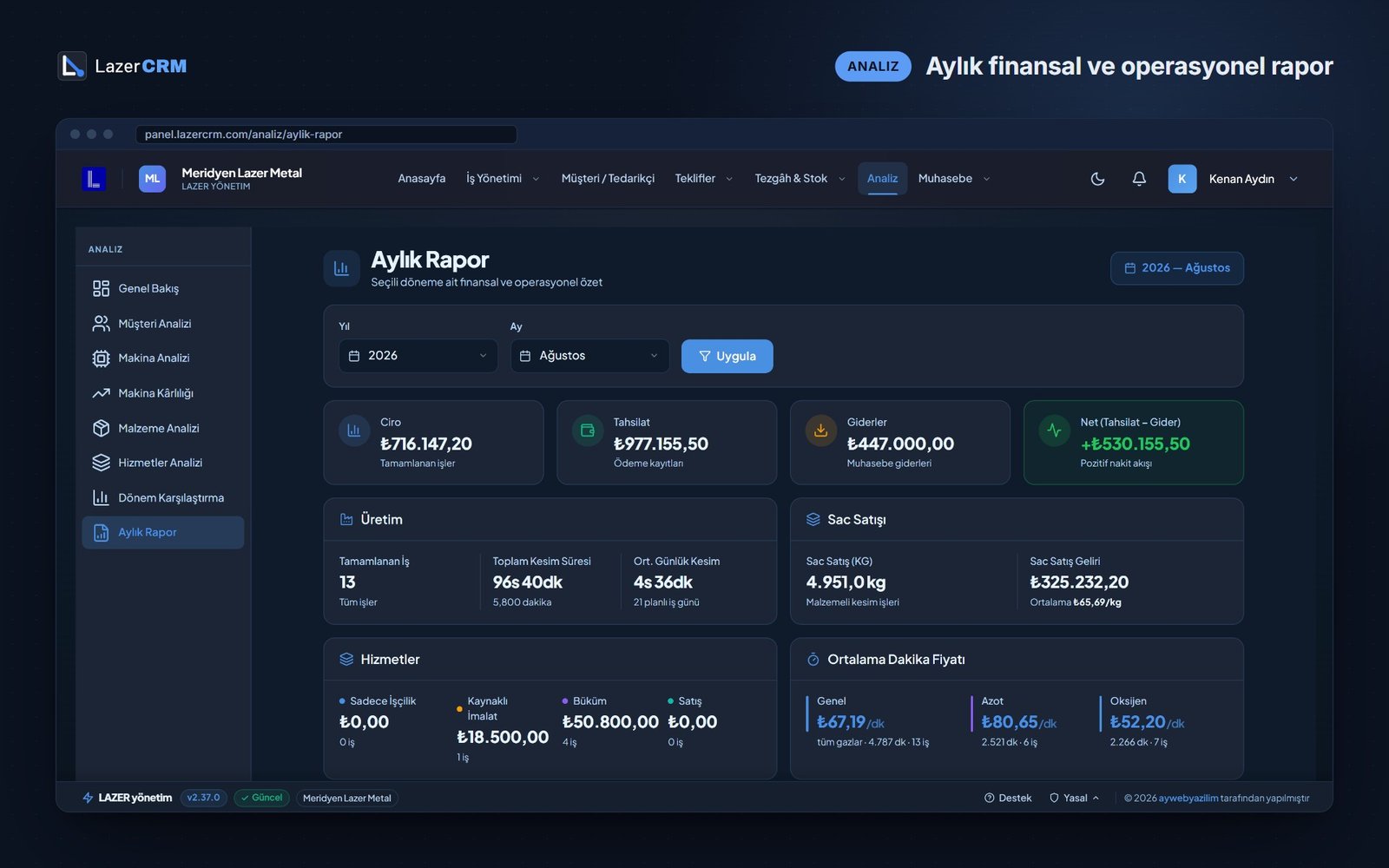The height and width of the screenshot is (868, 1389).
Task: Expand Teklifler menu
Action: point(704,179)
